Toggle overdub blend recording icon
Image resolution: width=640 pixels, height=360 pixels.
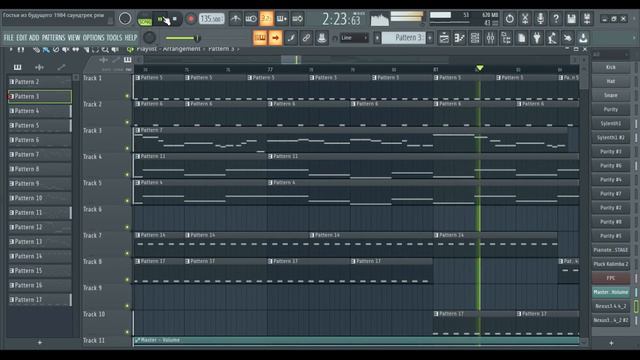coord(282,19)
